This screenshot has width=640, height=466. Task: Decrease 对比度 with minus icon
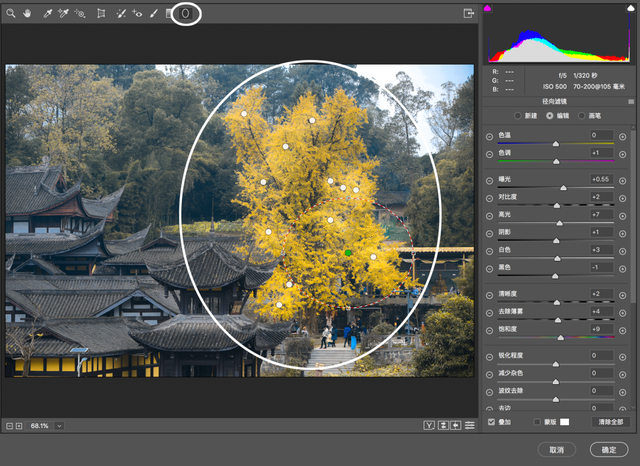coord(489,198)
